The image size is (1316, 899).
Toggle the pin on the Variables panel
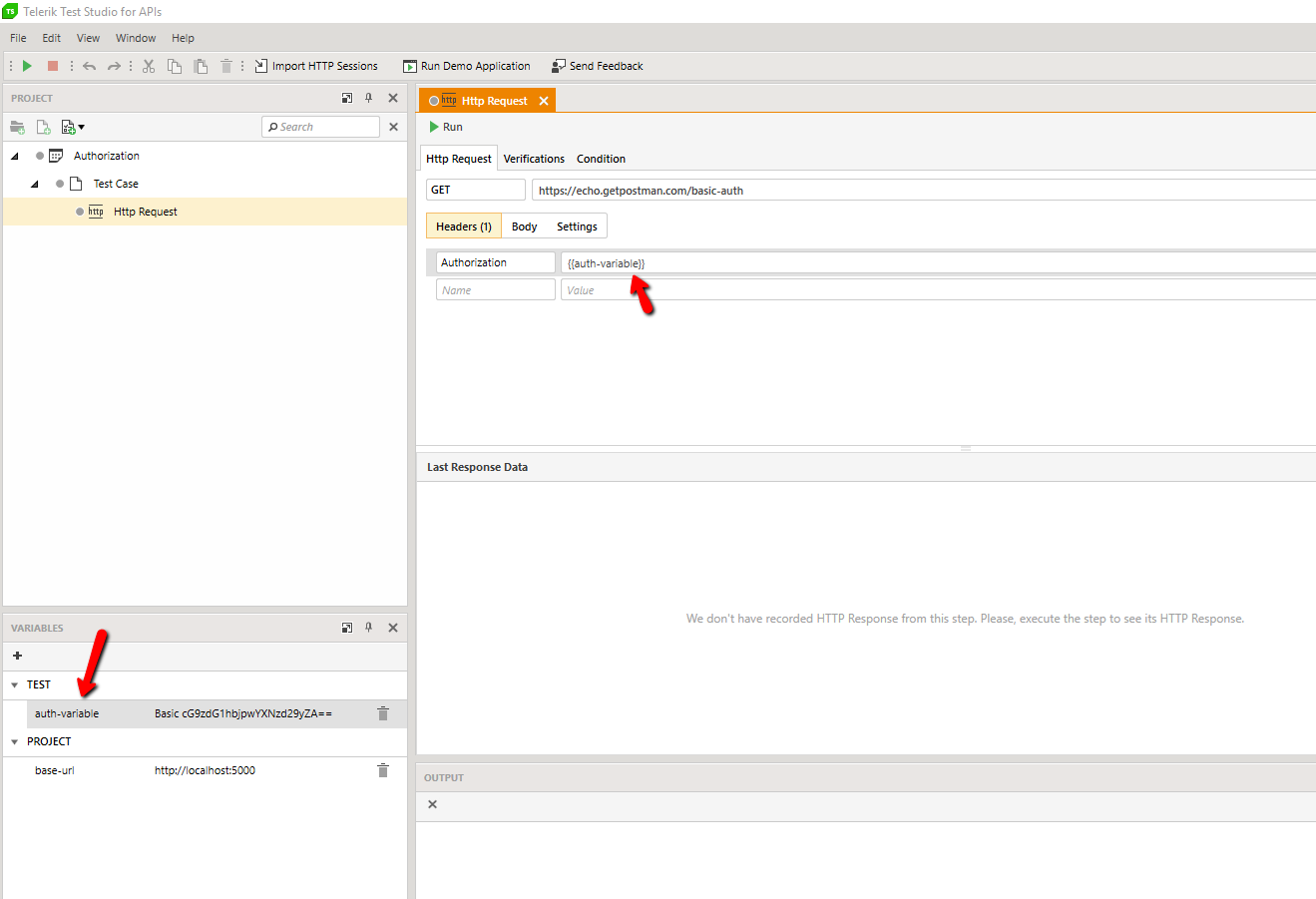(369, 628)
